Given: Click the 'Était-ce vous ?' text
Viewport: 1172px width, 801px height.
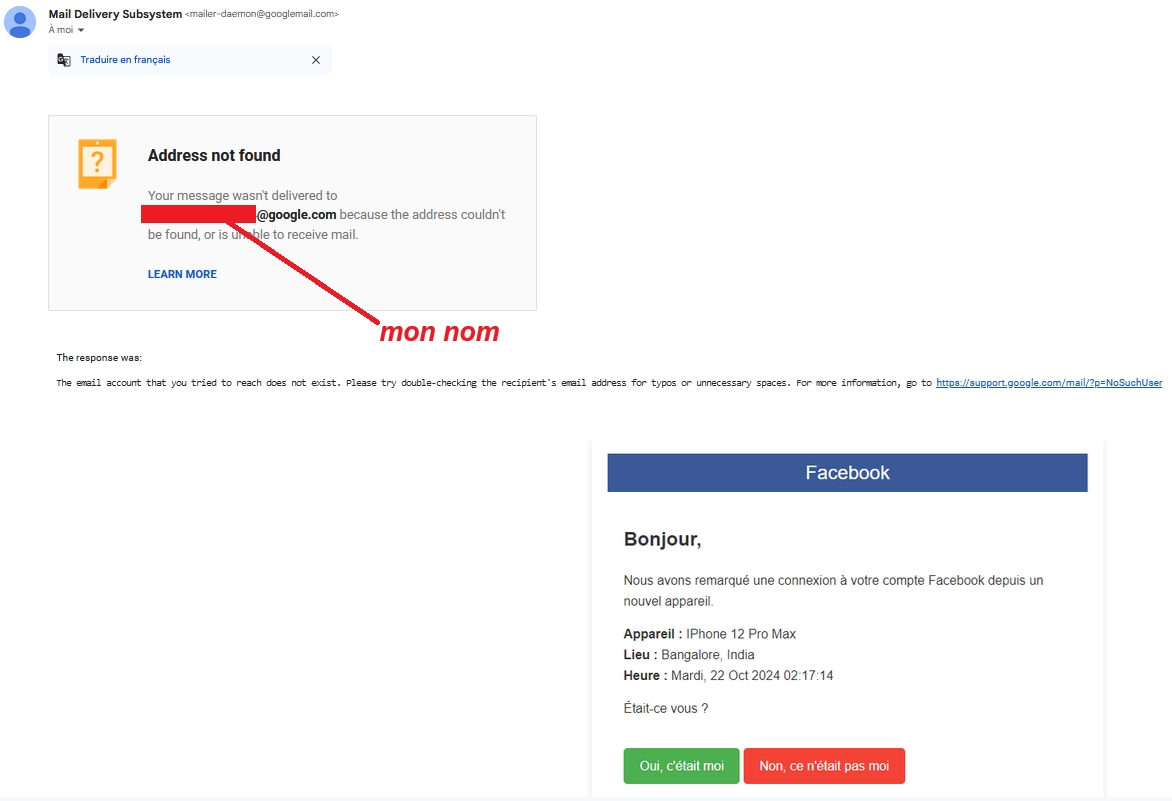Looking at the screenshot, I should 665,708.
